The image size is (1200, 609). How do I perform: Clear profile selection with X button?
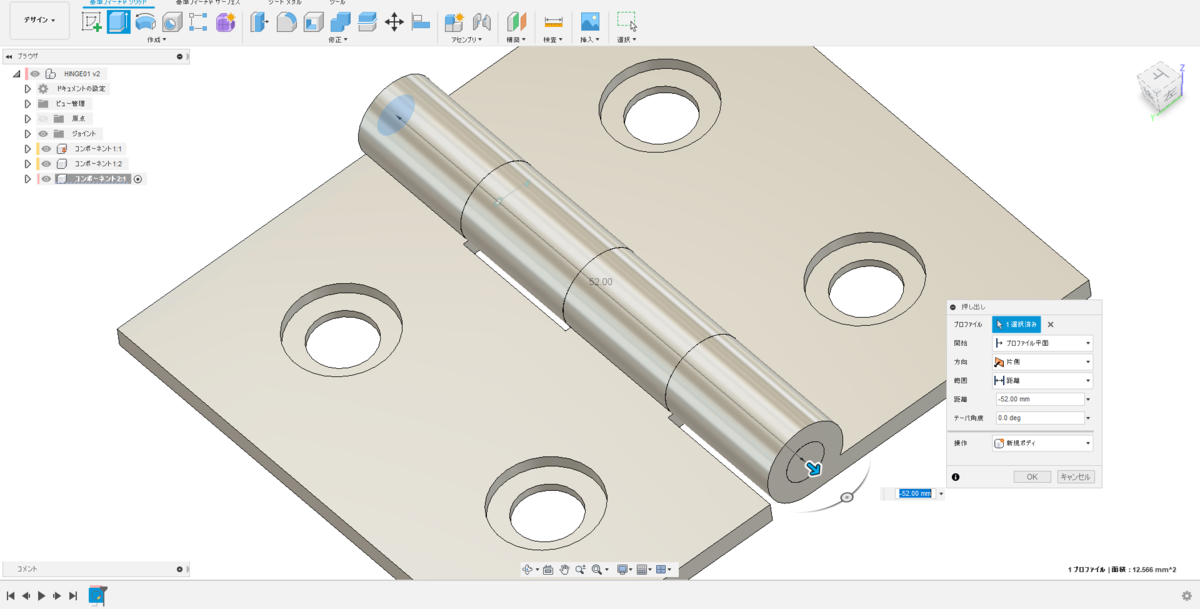pyautogui.click(x=1050, y=324)
